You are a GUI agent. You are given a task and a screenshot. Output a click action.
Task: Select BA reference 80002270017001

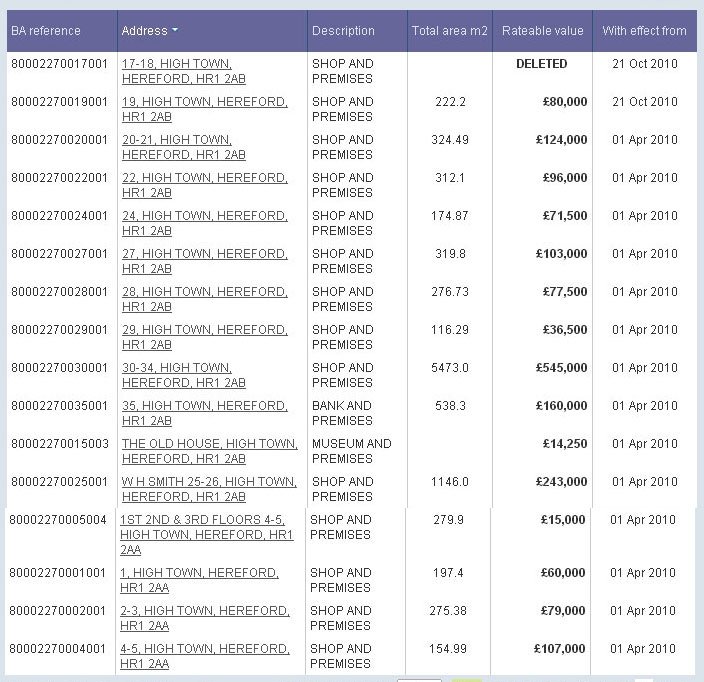coord(59,64)
